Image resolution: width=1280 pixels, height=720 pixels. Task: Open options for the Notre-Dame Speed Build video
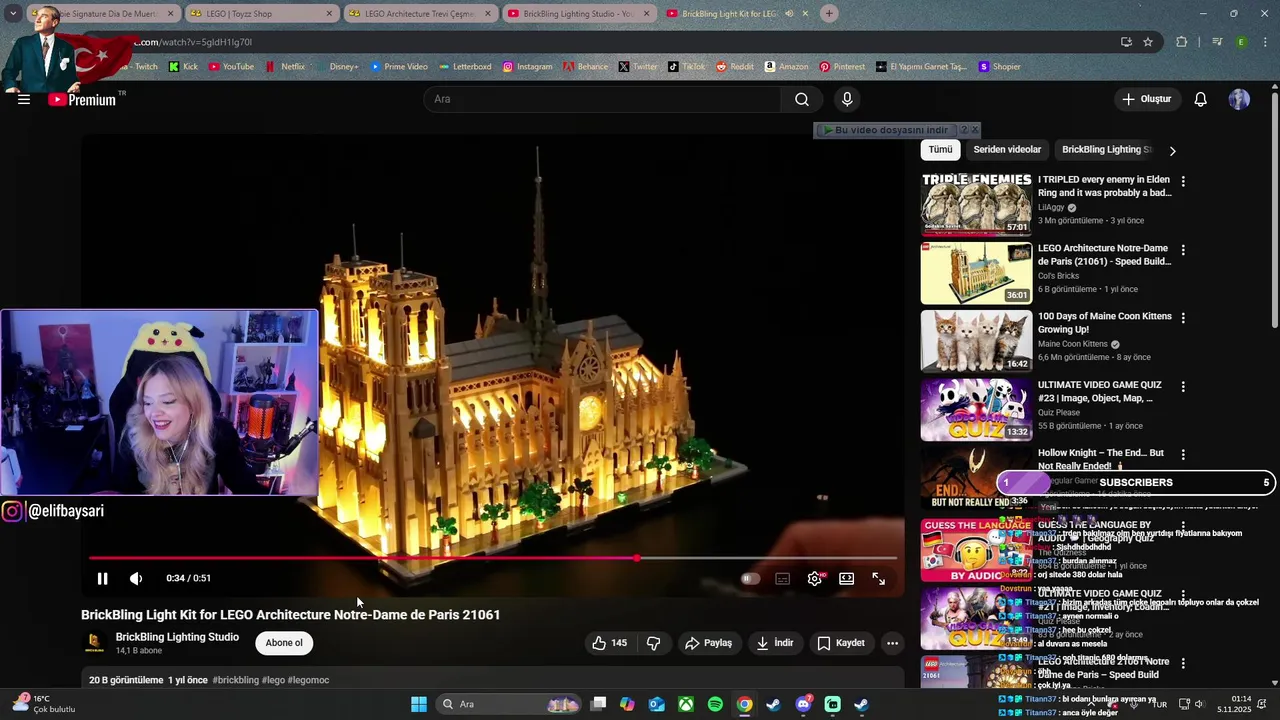pos(1183,249)
